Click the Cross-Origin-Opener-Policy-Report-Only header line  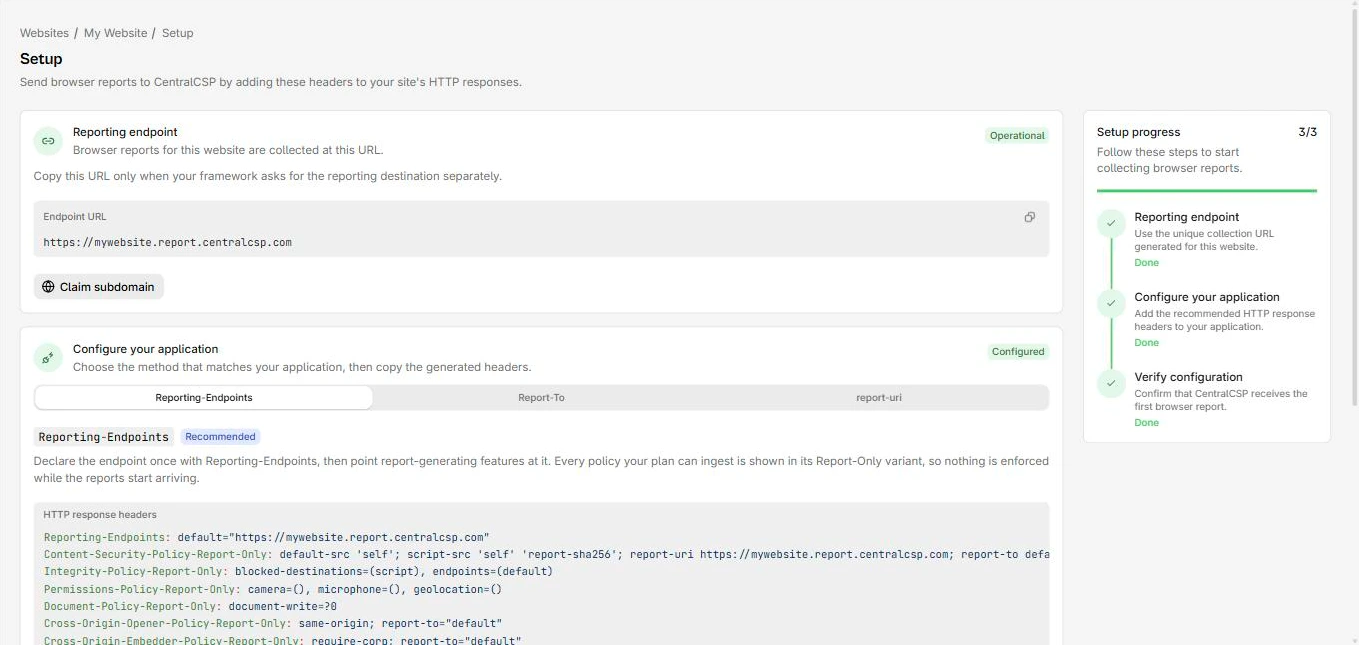click(273, 623)
